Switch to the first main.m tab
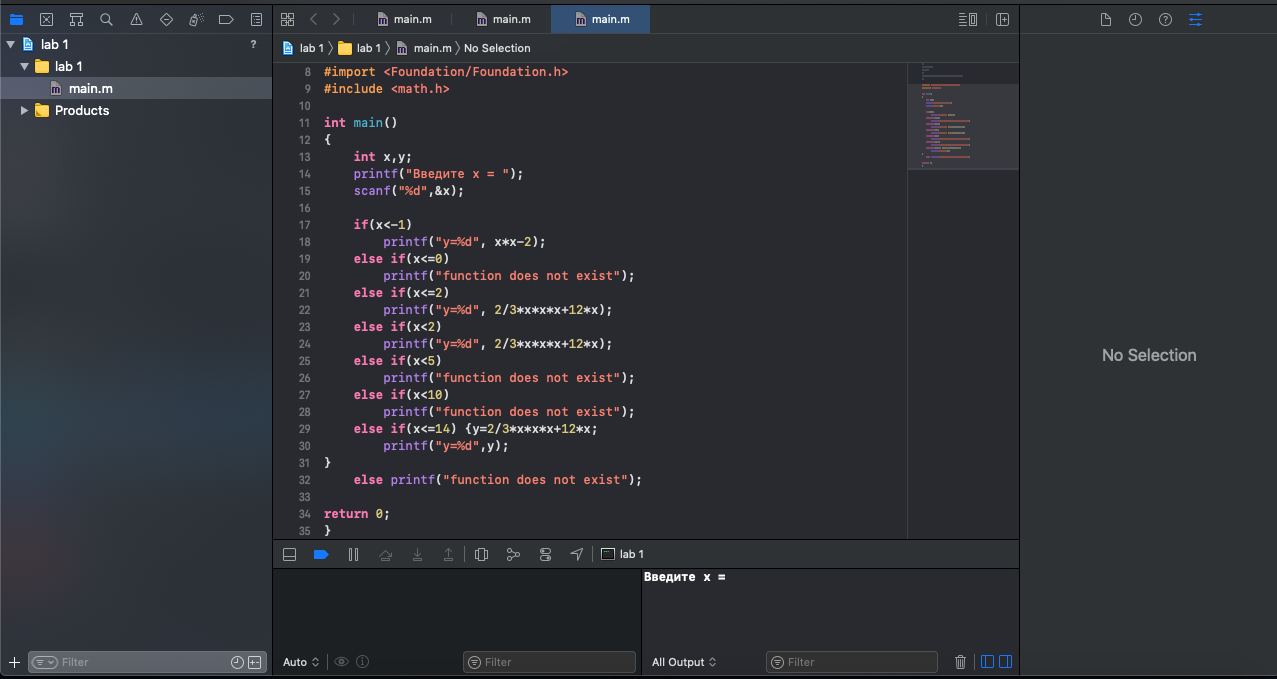The height and width of the screenshot is (679, 1277). click(x=405, y=19)
